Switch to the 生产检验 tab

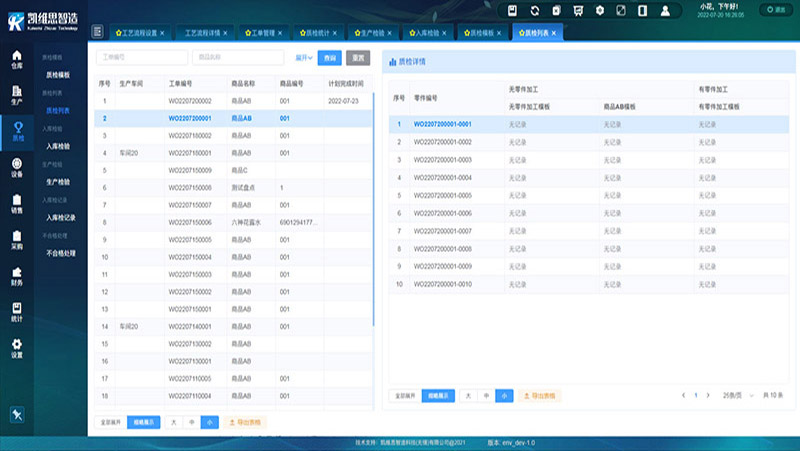coord(372,33)
